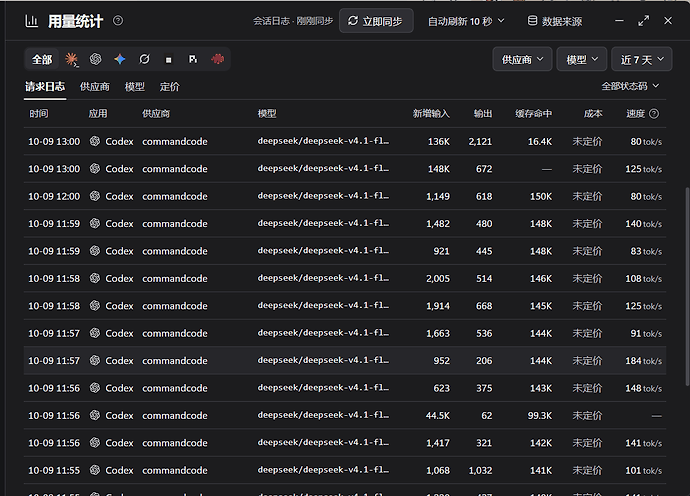Click Codex icon in the 10-09 11:55 row
This screenshot has width=690, height=496.
(x=95, y=470)
